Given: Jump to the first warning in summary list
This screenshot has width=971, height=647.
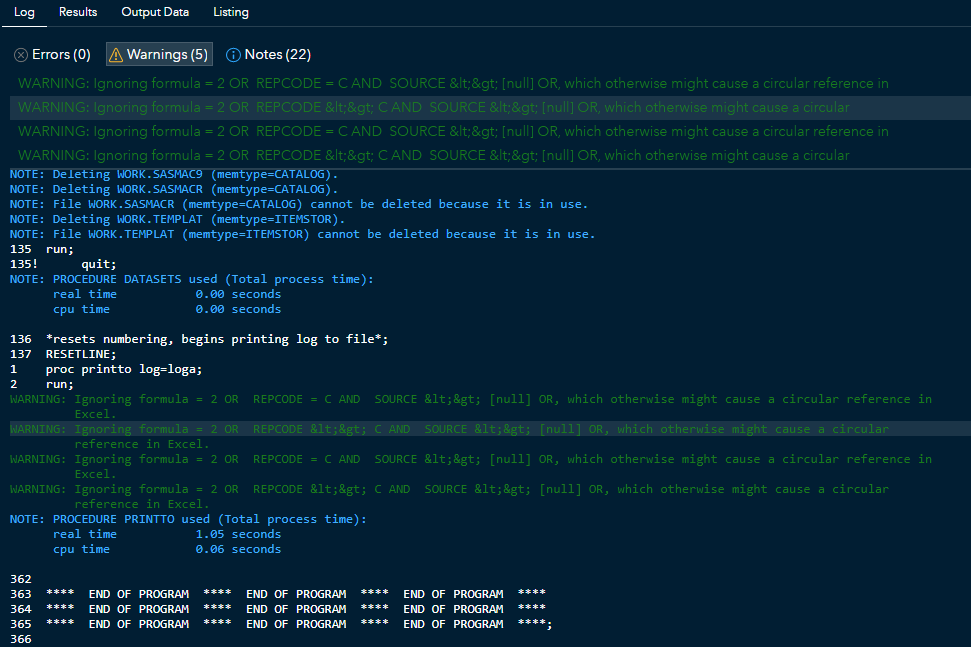Looking at the screenshot, I should 453,84.
